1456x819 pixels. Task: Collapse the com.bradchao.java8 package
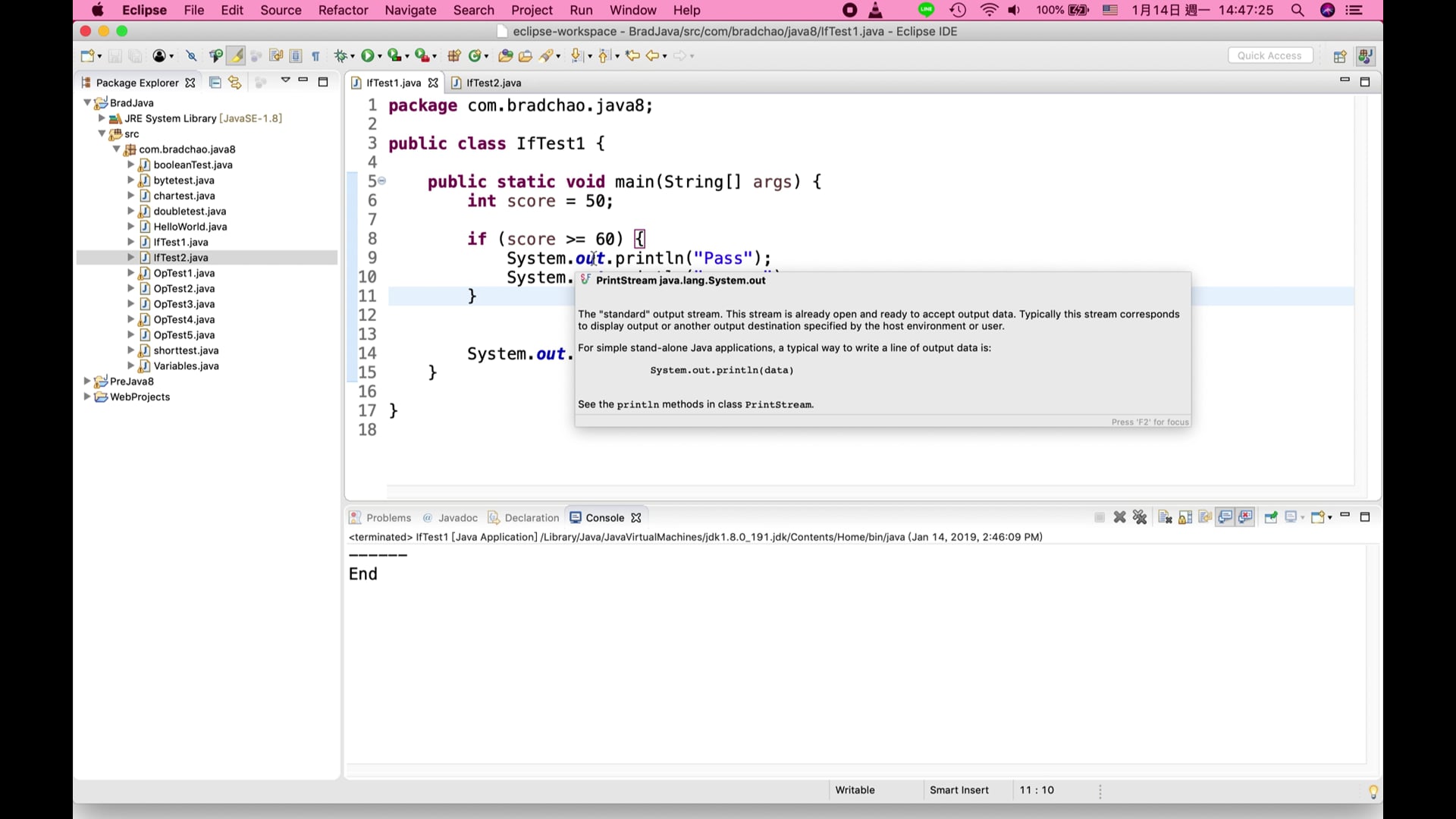[x=117, y=149]
